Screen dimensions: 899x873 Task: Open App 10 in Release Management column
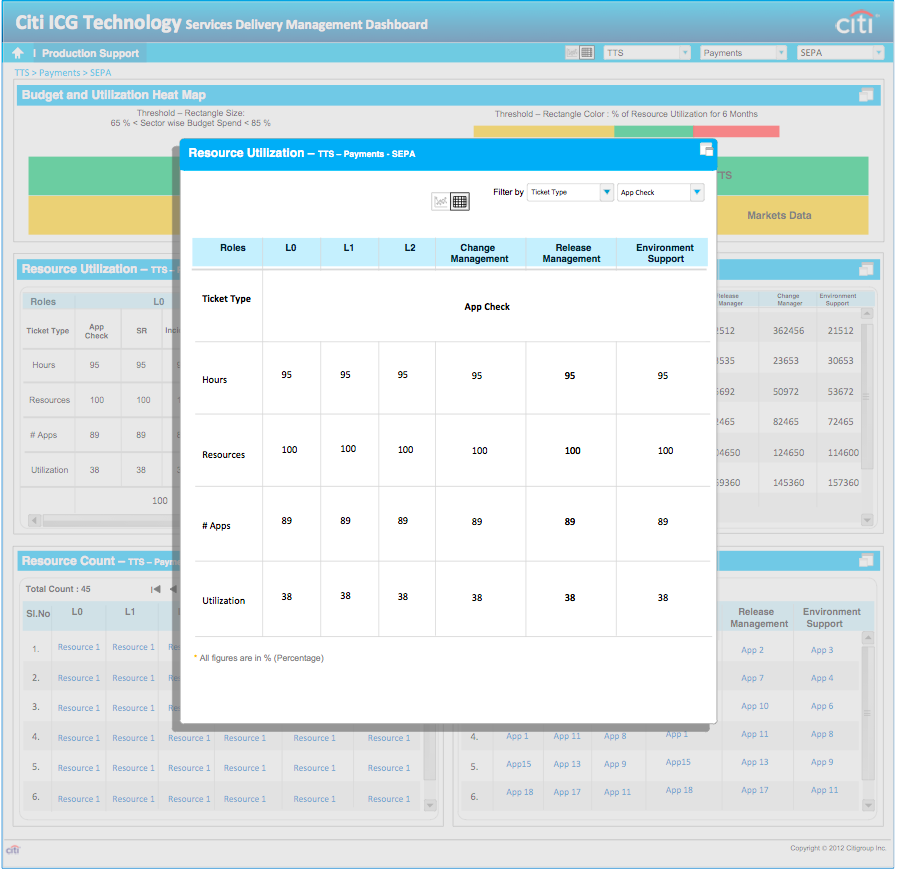[755, 707]
